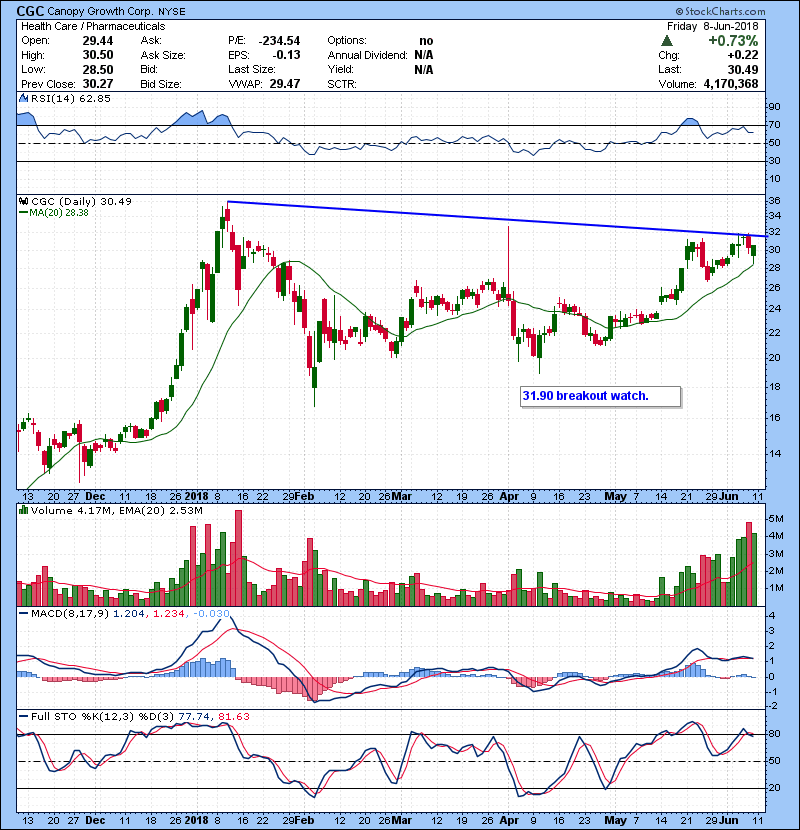This screenshot has height=830, width=800.
Task: Click the MA(20) 28.38 legend label
Action: pos(54,213)
